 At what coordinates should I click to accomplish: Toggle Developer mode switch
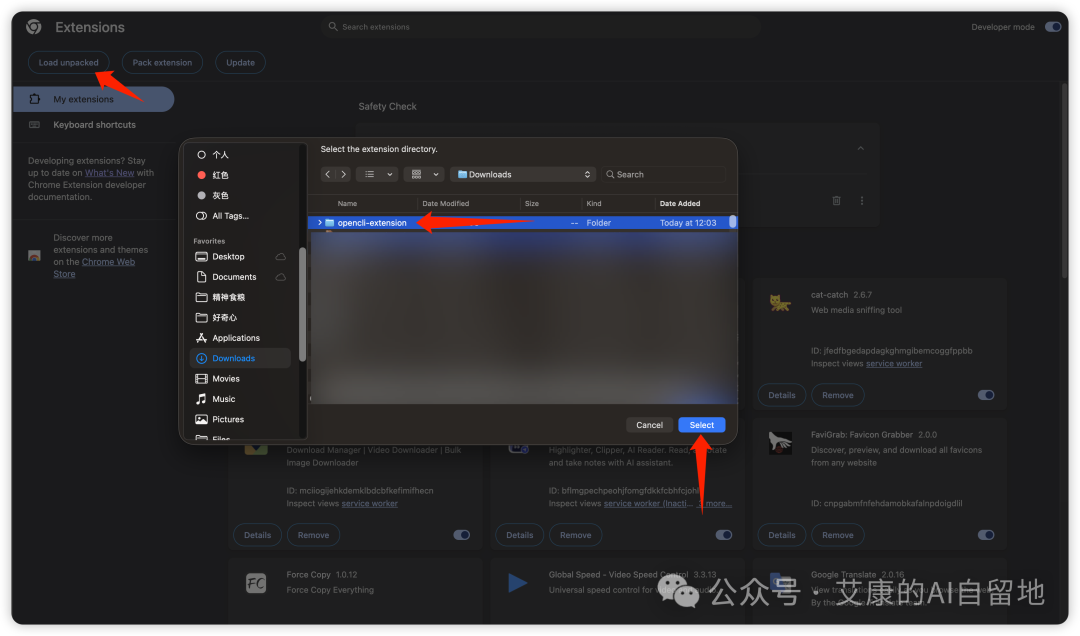pos(1052,27)
